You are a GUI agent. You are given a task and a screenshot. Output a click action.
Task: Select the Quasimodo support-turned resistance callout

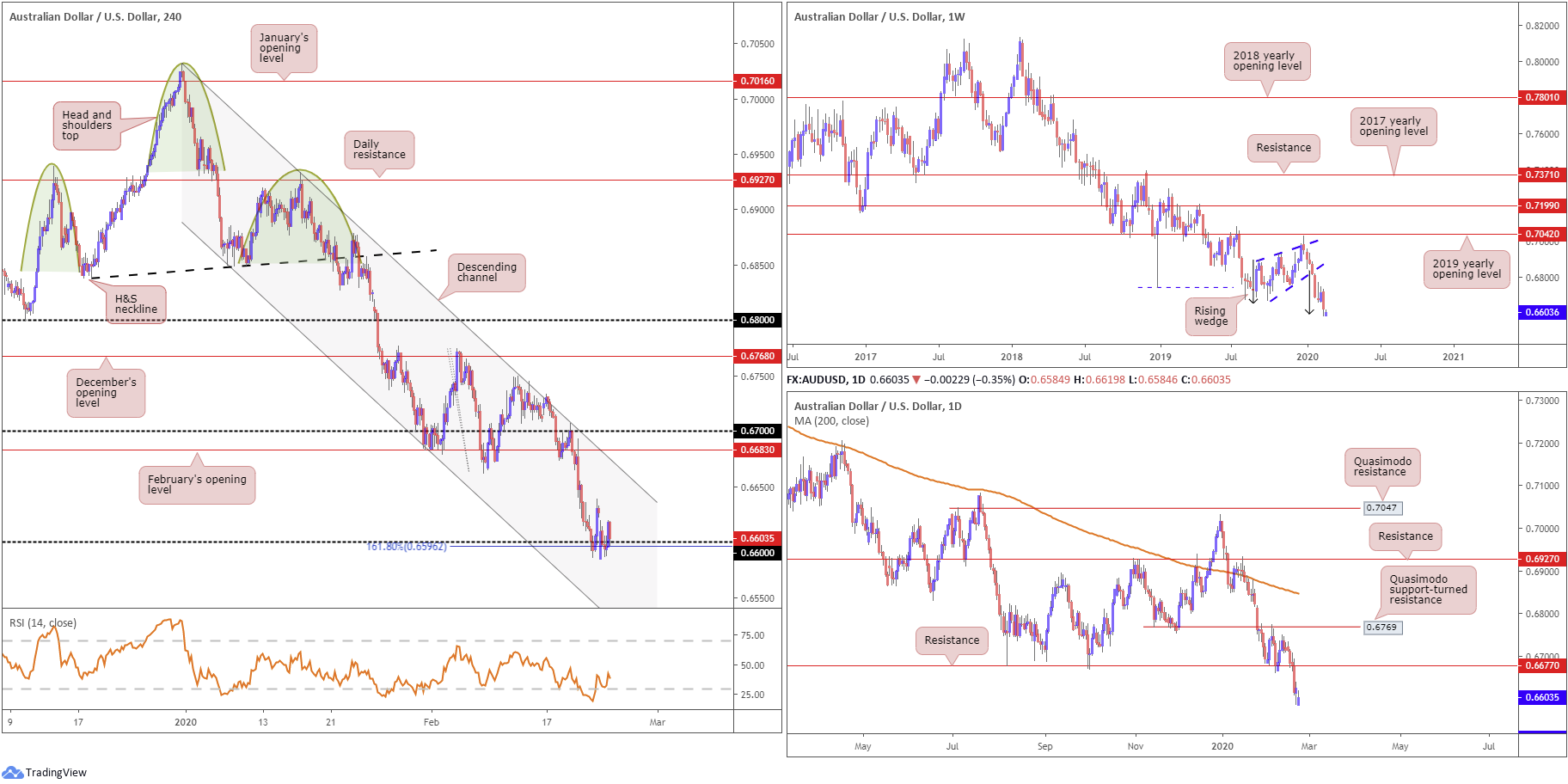[x=1428, y=590]
